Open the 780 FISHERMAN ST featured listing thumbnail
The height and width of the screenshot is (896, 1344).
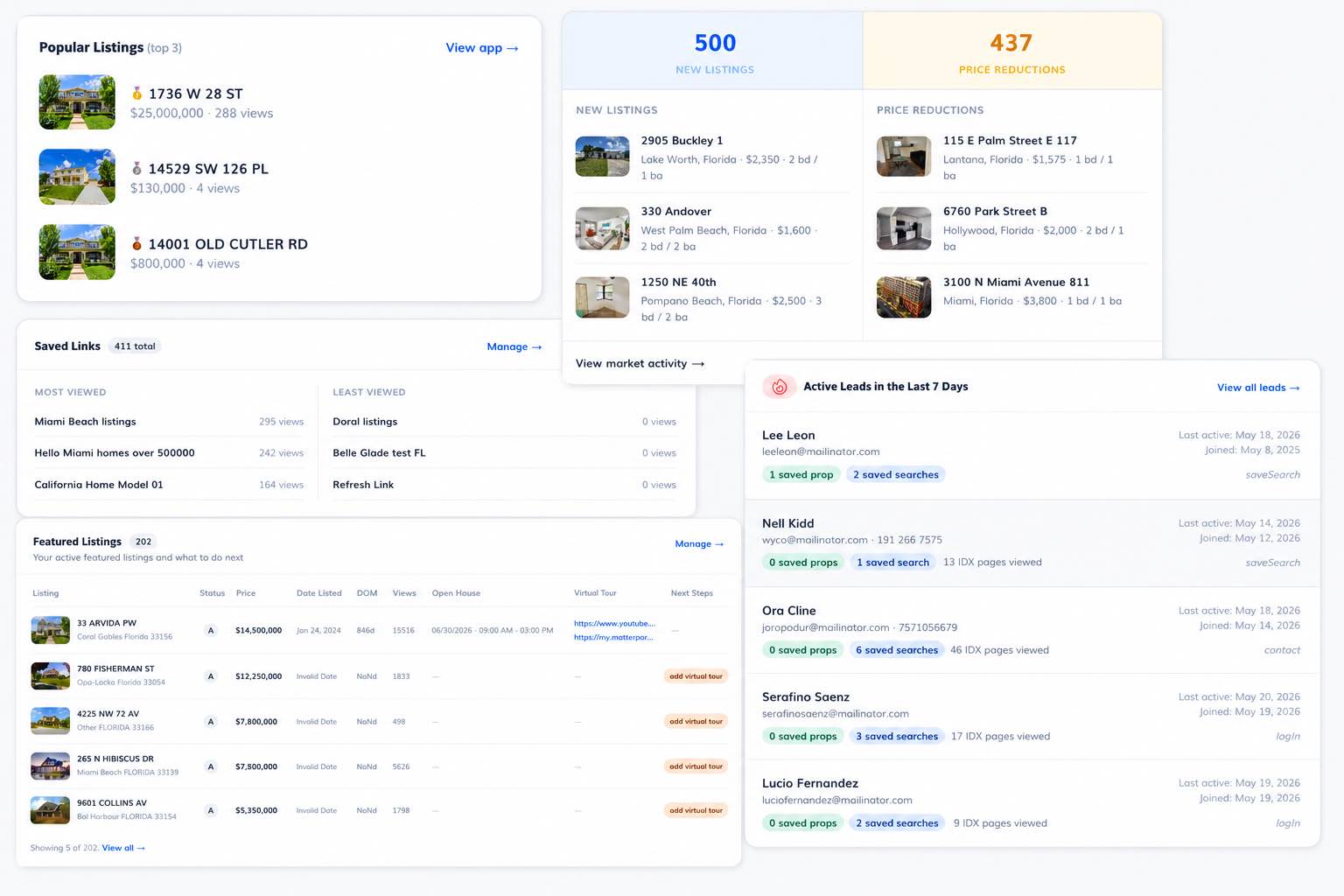coord(50,676)
